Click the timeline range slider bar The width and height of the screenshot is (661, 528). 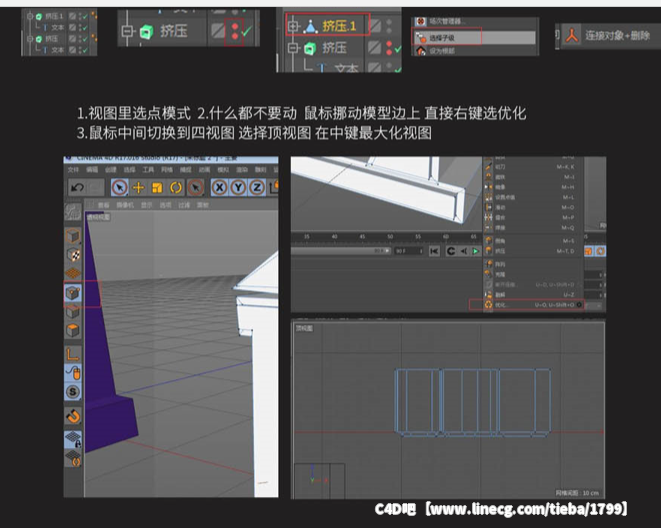click(x=341, y=251)
